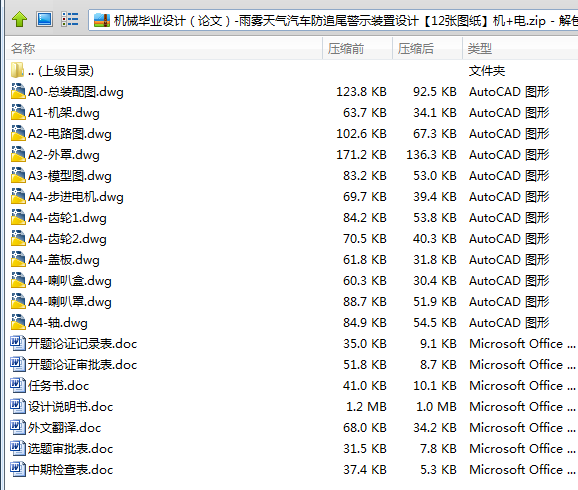The height and width of the screenshot is (490, 578).
Task: Click the 68.0 KB size of 外文翻译.doc
Action: click(x=365, y=428)
